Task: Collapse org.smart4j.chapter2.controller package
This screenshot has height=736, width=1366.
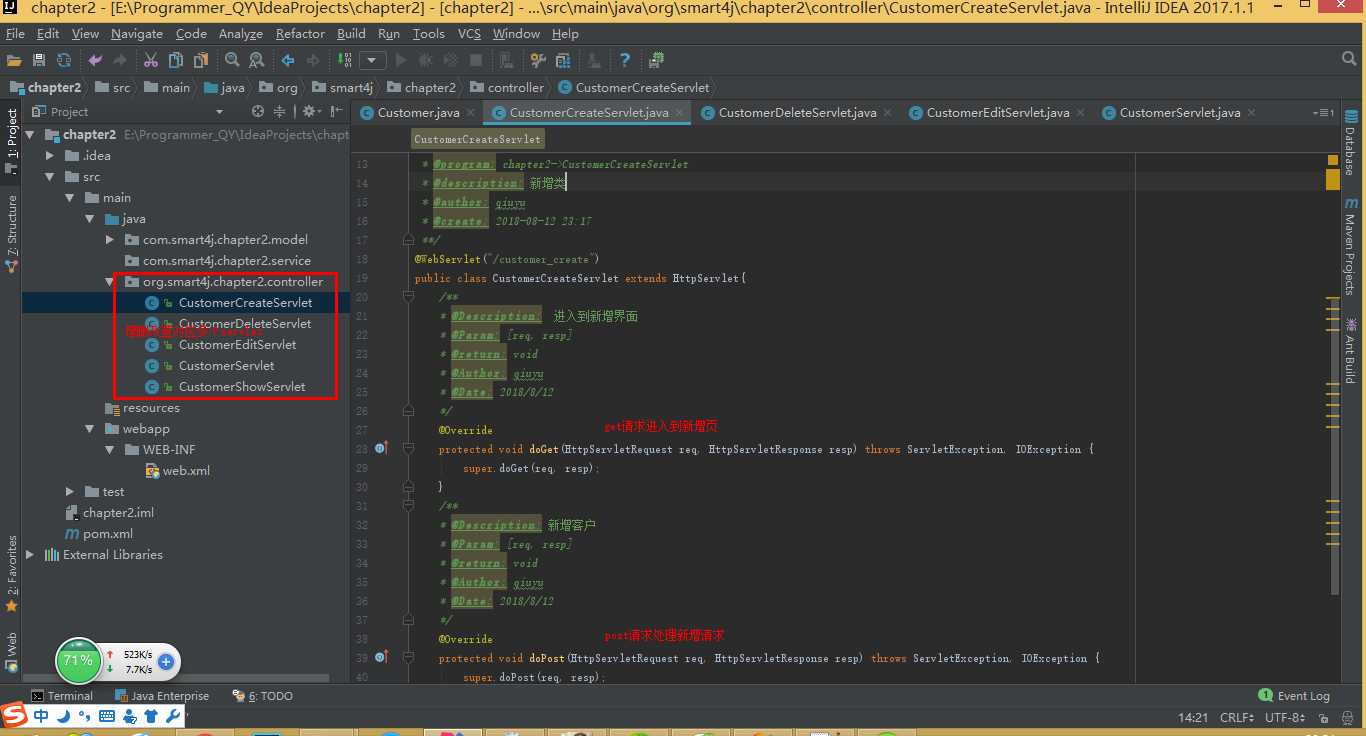Action: (x=110, y=281)
